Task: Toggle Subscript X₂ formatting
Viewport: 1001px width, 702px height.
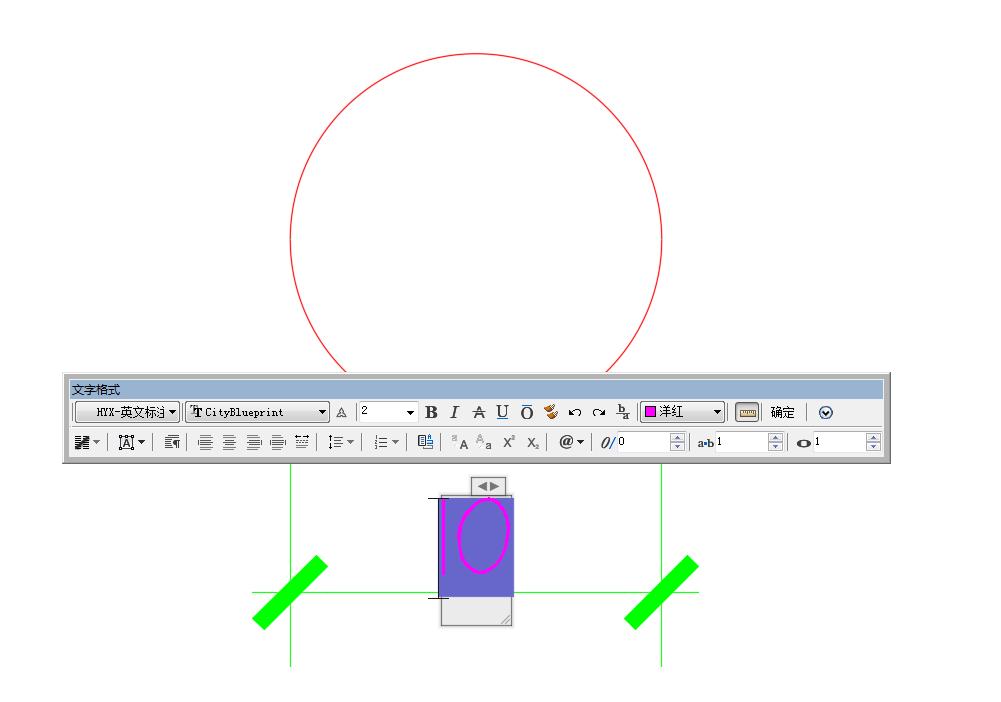Action: coord(533,442)
